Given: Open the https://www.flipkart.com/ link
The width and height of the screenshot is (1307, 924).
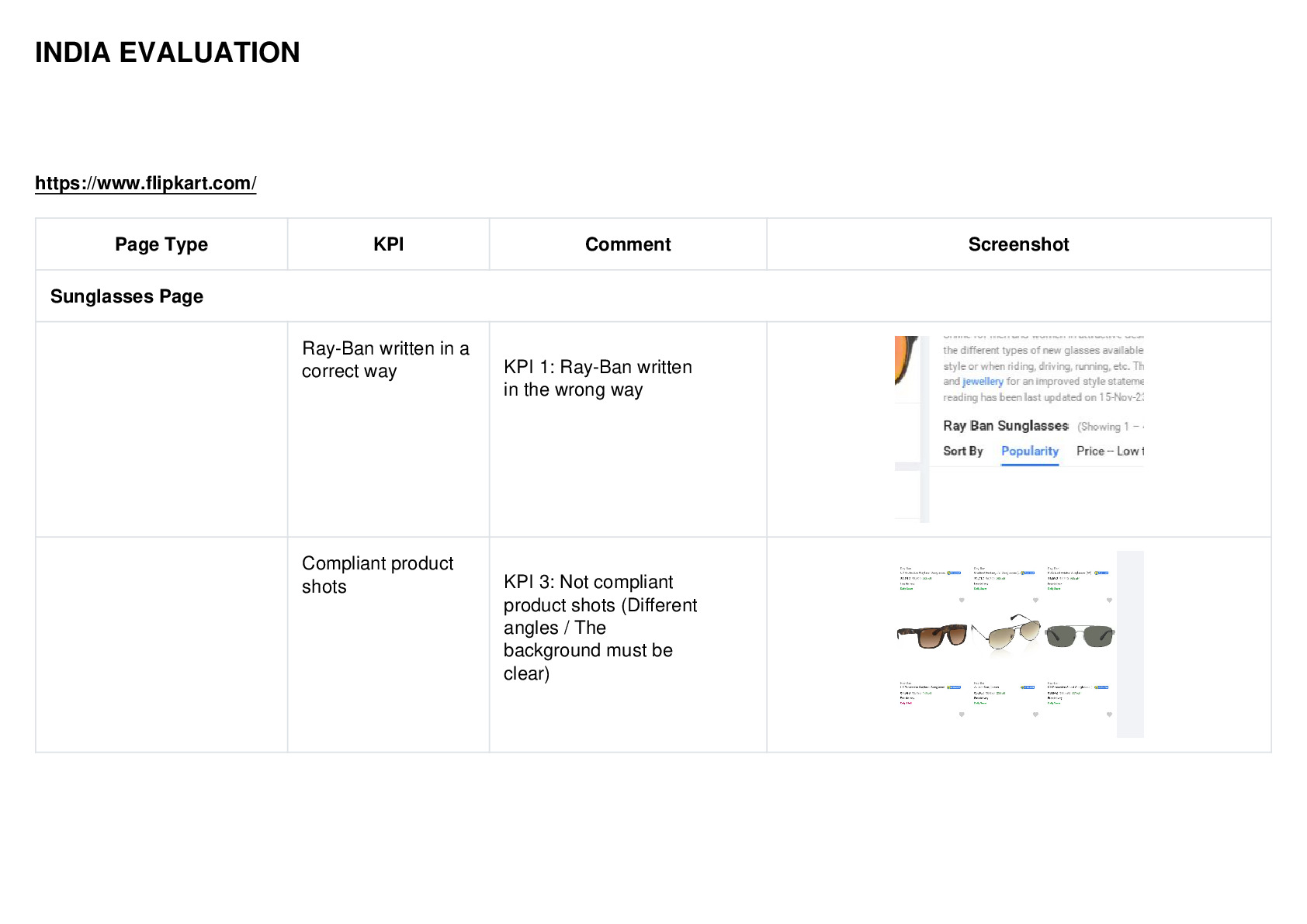Looking at the screenshot, I should (x=145, y=183).
